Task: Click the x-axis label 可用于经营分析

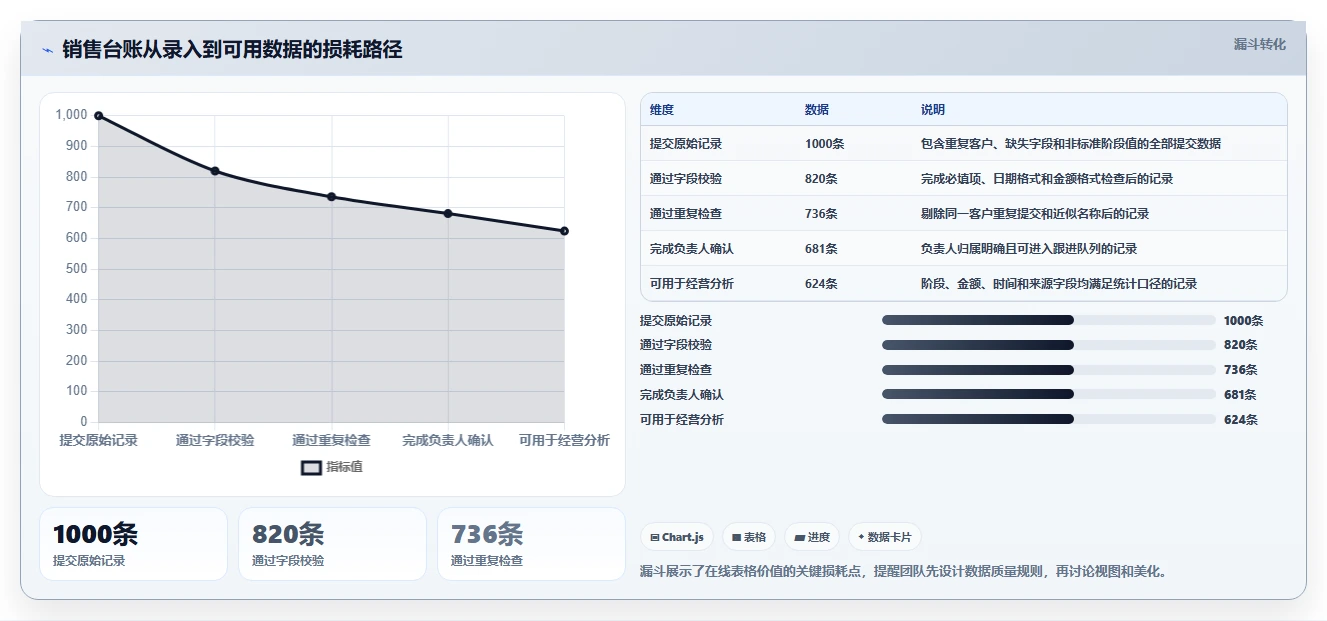Action: tap(564, 440)
